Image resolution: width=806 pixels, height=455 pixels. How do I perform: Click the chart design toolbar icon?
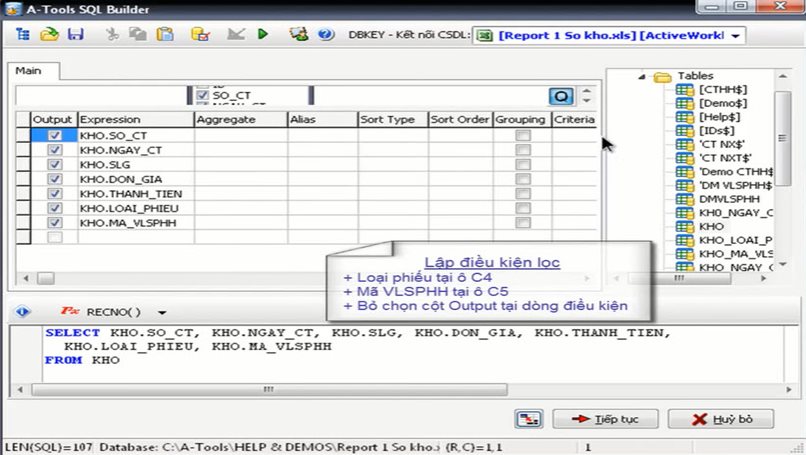pos(236,34)
